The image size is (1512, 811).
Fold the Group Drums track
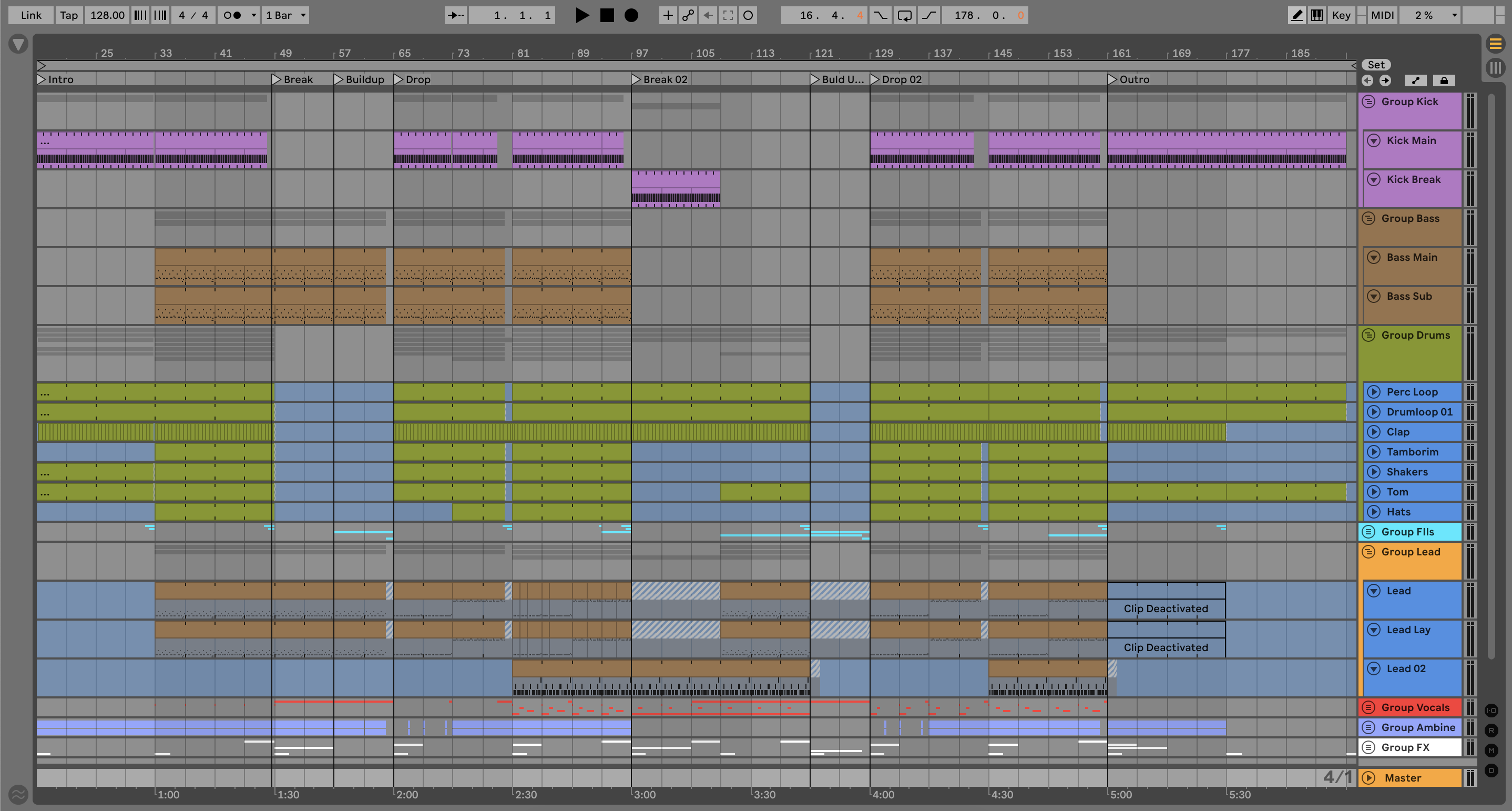click(1368, 336)
